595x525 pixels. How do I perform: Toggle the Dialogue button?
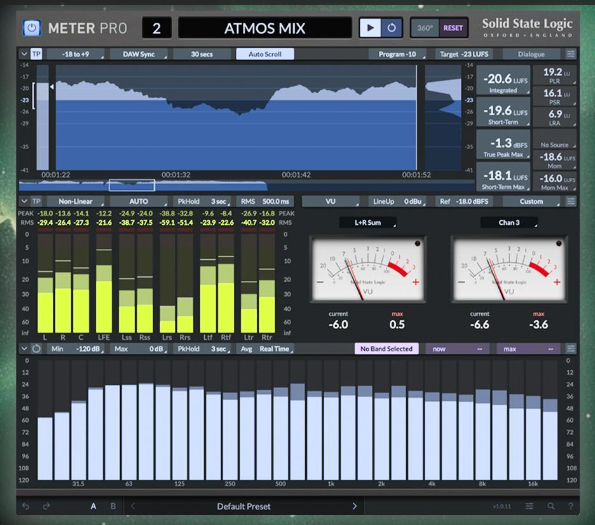point(531,54)
